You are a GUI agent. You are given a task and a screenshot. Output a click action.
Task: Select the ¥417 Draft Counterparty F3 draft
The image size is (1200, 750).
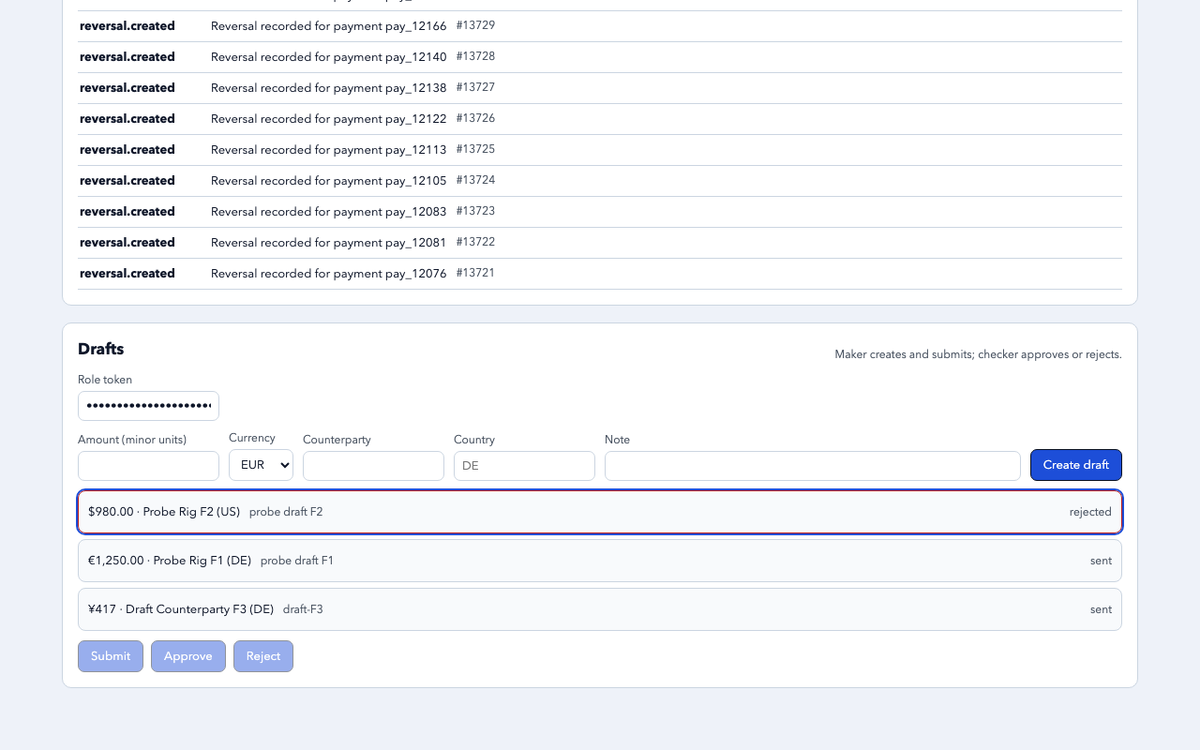(600, 609)
